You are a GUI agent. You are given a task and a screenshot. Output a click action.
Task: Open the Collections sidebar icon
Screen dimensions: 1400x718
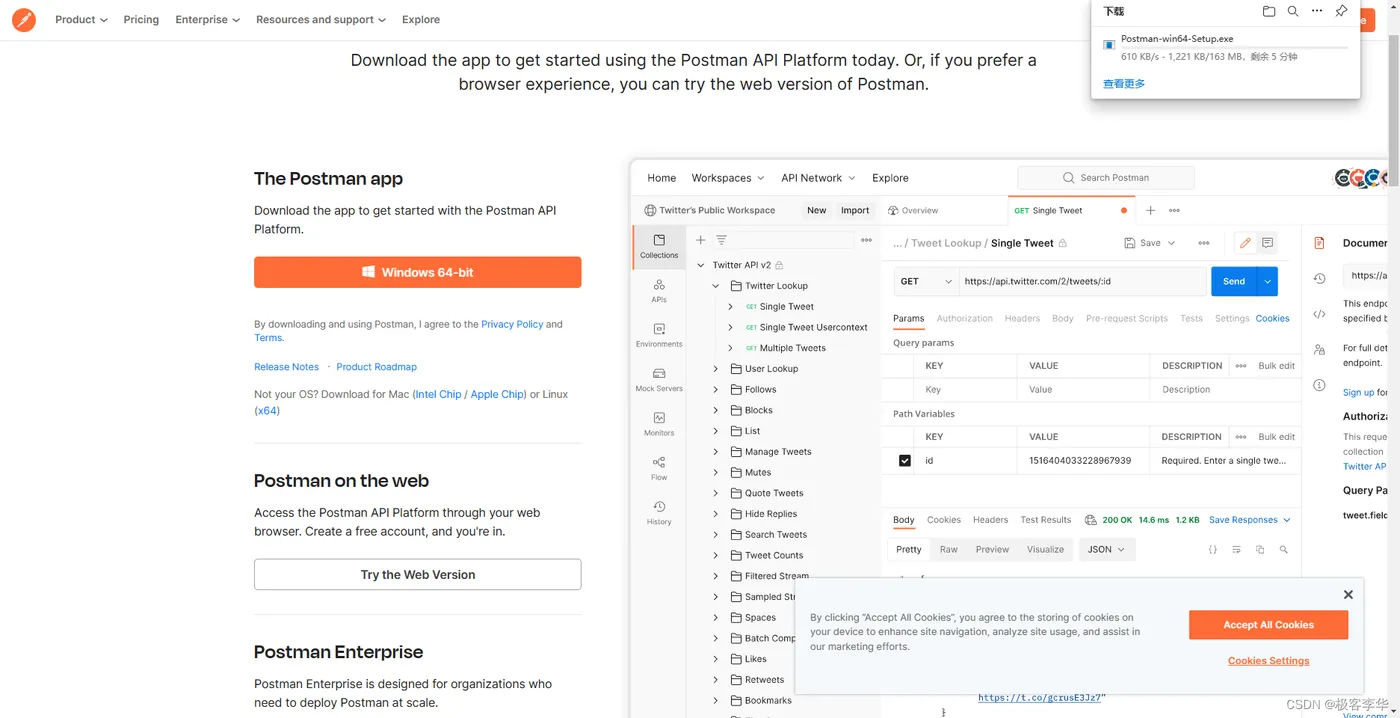659,246
